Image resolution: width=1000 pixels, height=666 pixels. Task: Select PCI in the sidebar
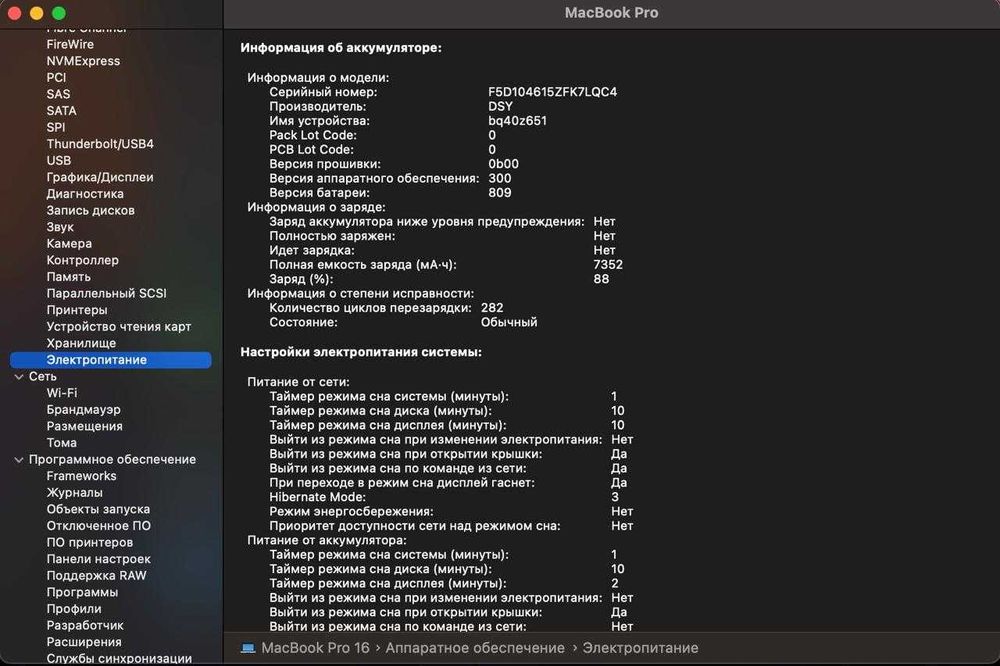coord(56,77)
